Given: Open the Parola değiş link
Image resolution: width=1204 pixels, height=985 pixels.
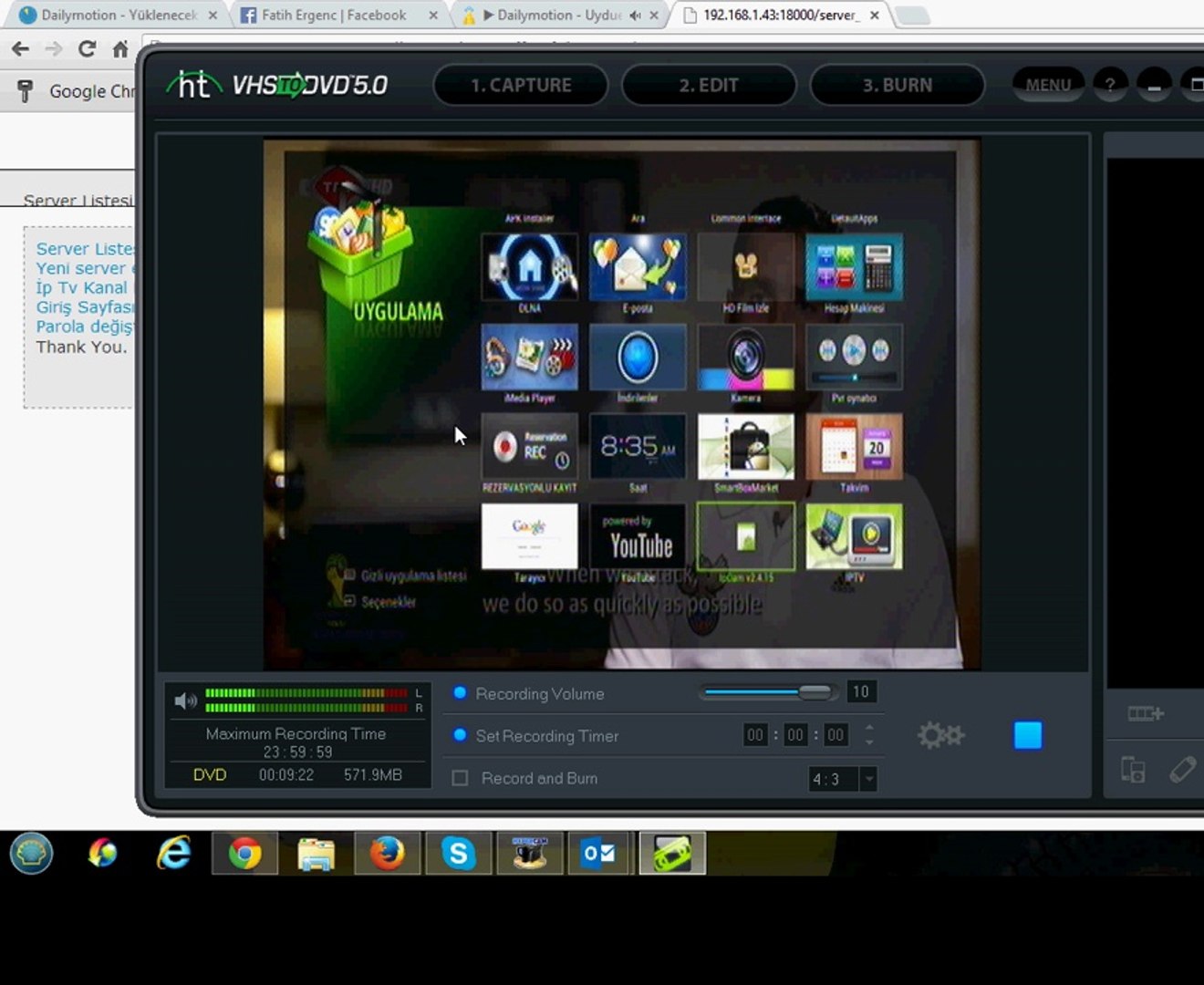Looking at the screenshot, I should (85, 327).
